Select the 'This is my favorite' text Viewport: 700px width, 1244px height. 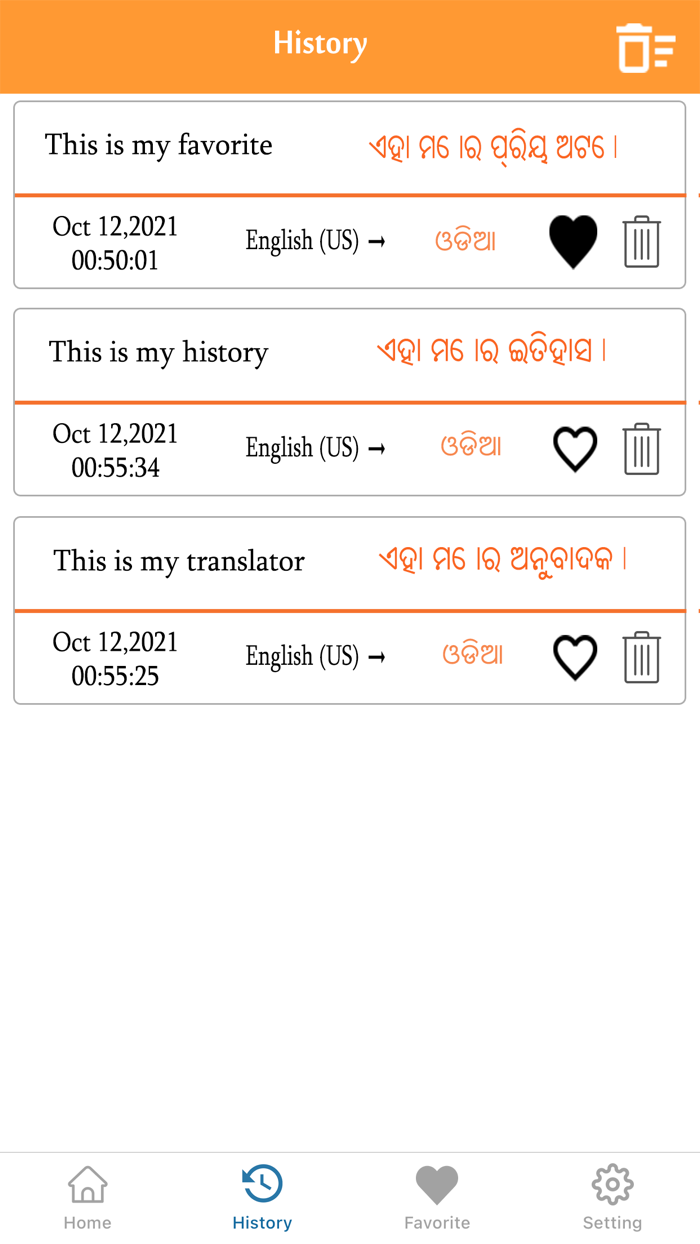[158, 146]
